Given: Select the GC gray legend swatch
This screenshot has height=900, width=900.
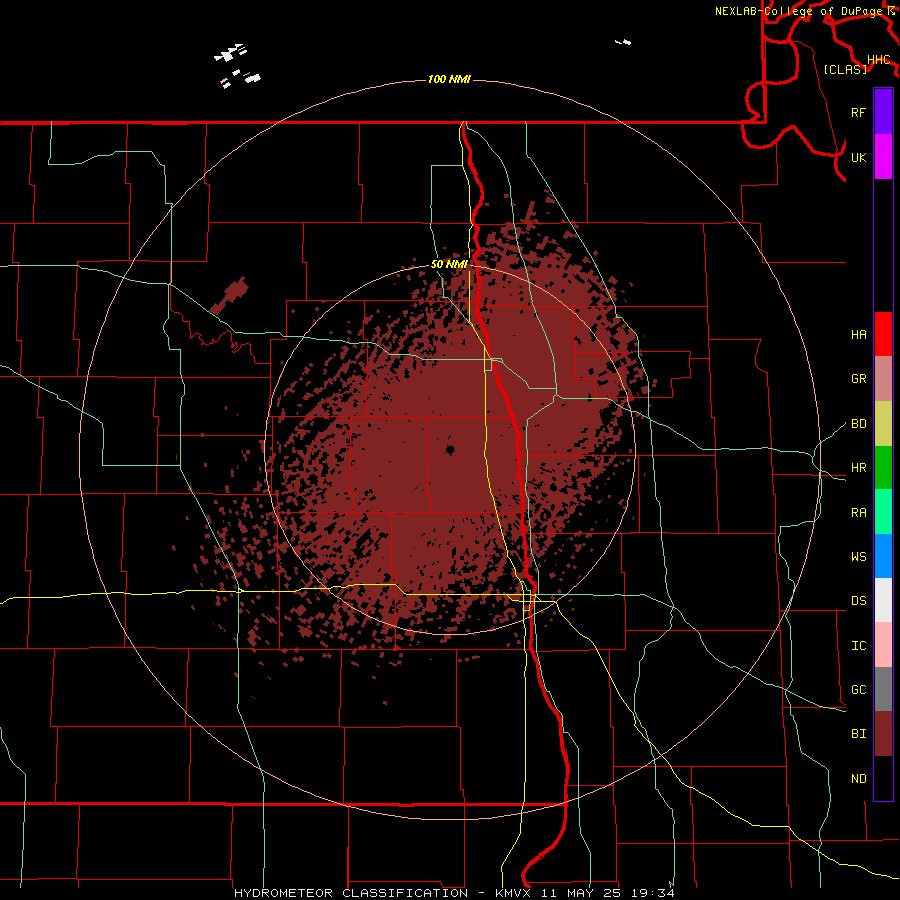Looking at the screenshot, I should pyautogui.click(x=883, y=689).
